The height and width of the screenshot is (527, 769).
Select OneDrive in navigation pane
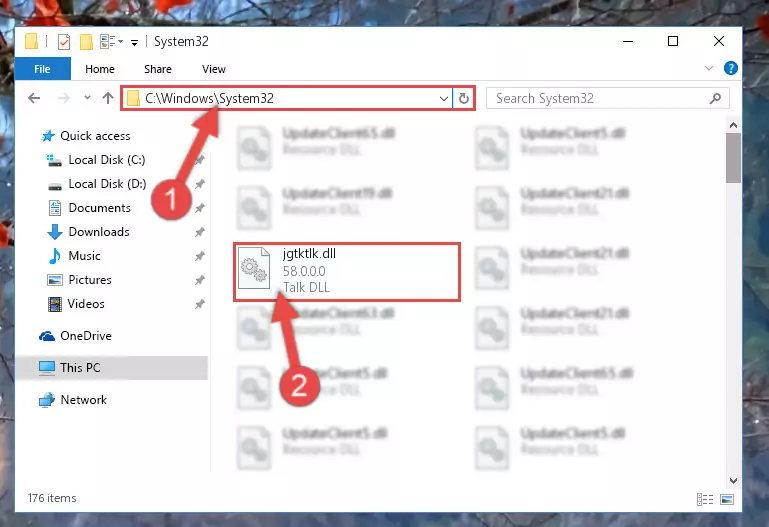click(85, 336)
